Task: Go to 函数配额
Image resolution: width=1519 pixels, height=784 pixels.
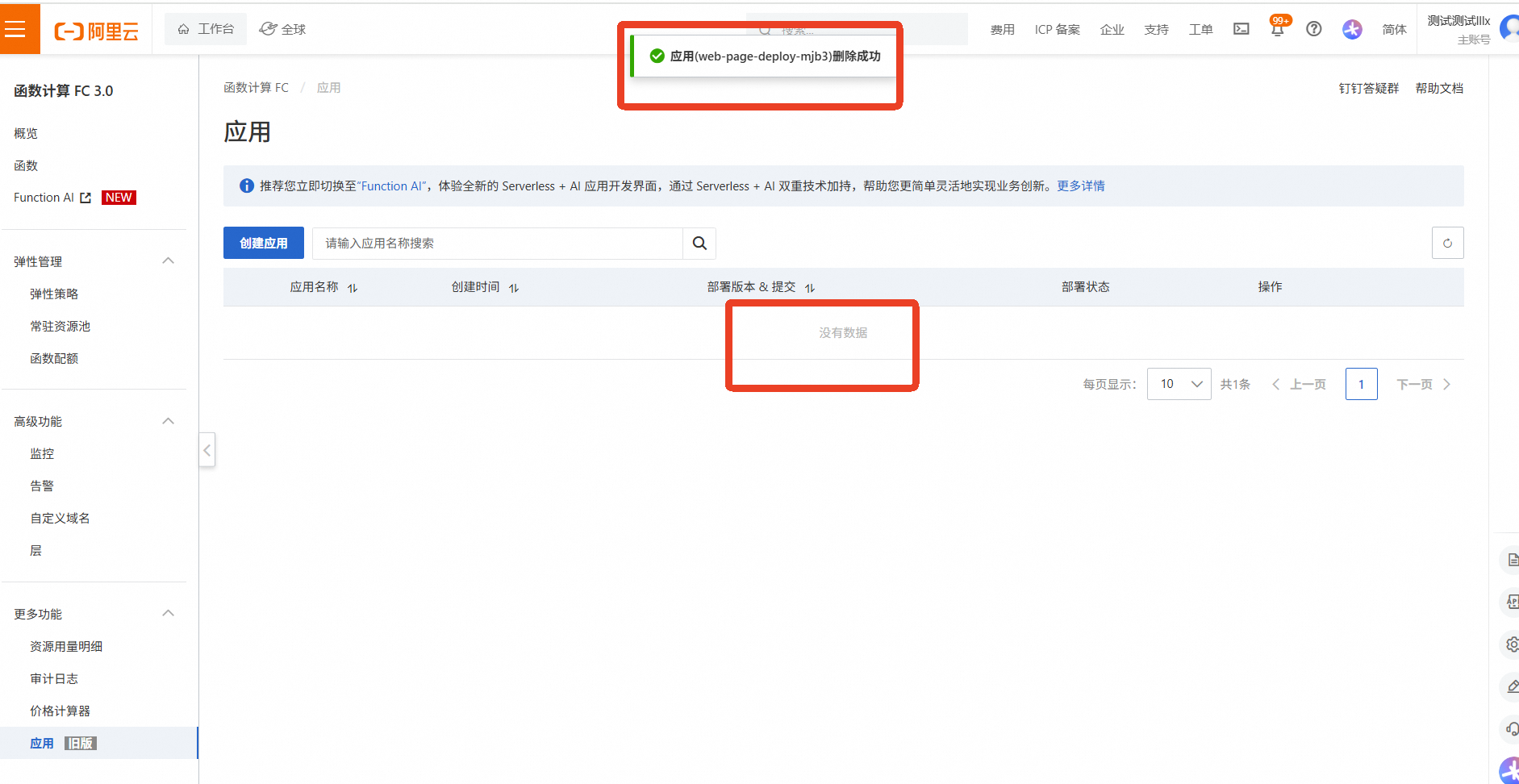Action: [54, 358]
